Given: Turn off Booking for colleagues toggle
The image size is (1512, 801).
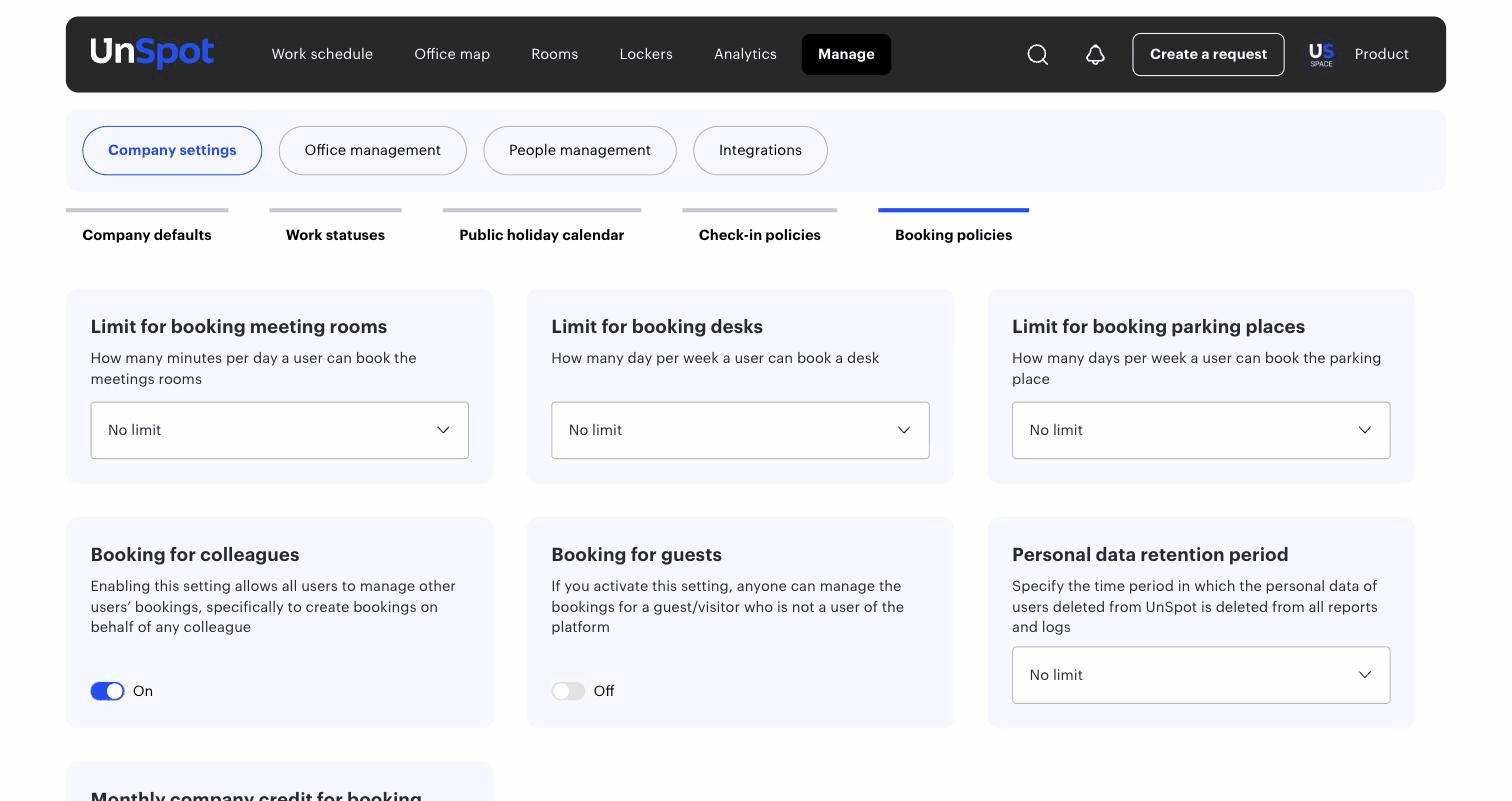Looking at the screenshot, I should (107, 691).
